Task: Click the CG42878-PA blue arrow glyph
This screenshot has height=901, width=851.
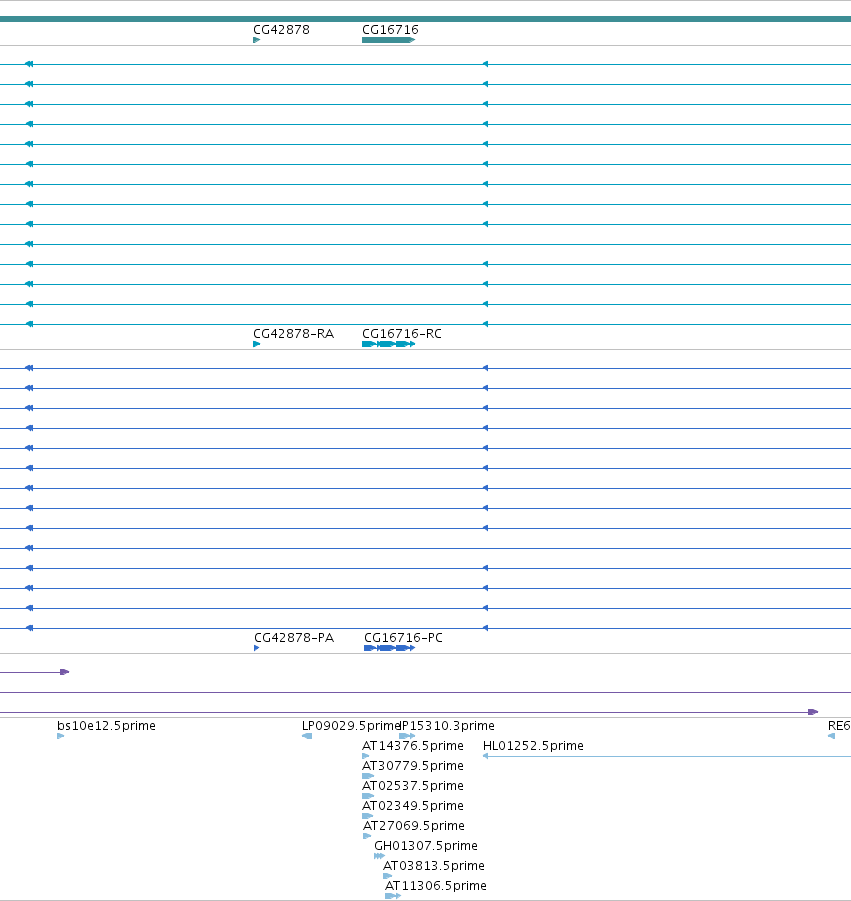Action: [x=257, y=648]
